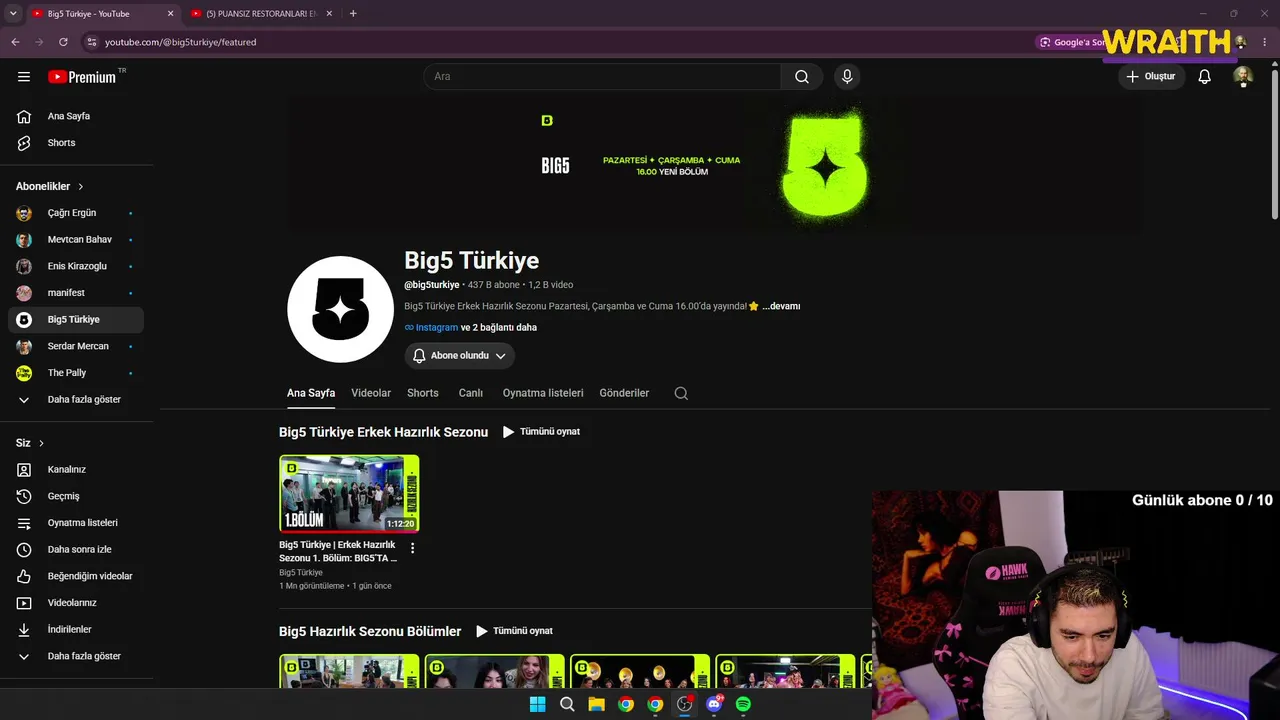
Task: Open Windows taskbar search
Action: (567, 704)
